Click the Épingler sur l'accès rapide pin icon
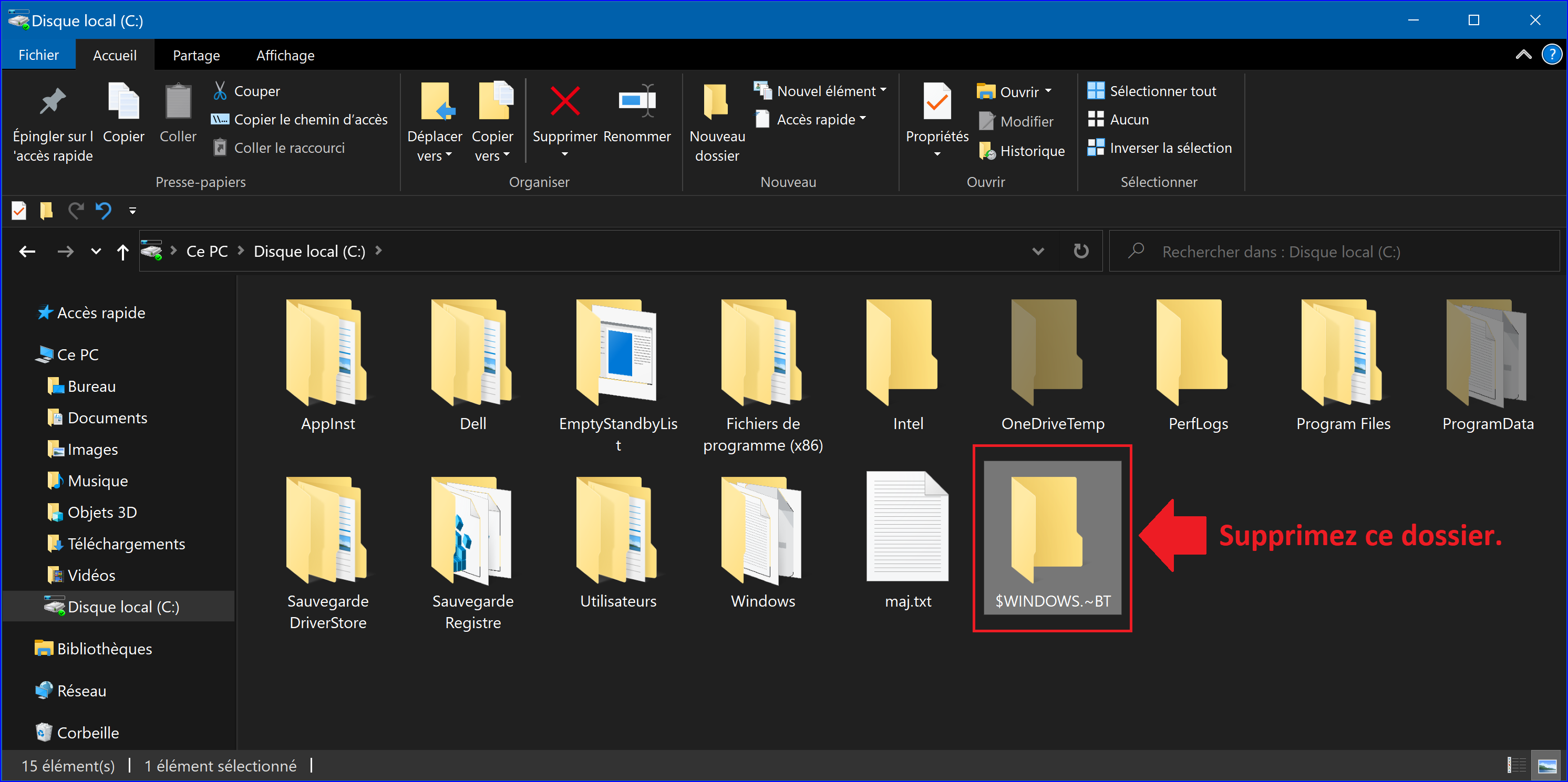This screenshot has width=1568, height=782. pos(53,101)
